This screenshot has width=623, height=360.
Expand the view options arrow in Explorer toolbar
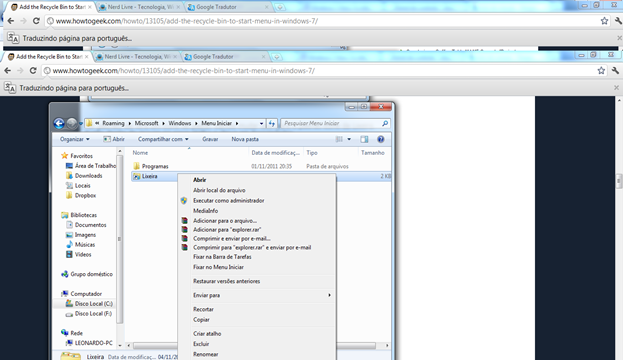[349, 139]
